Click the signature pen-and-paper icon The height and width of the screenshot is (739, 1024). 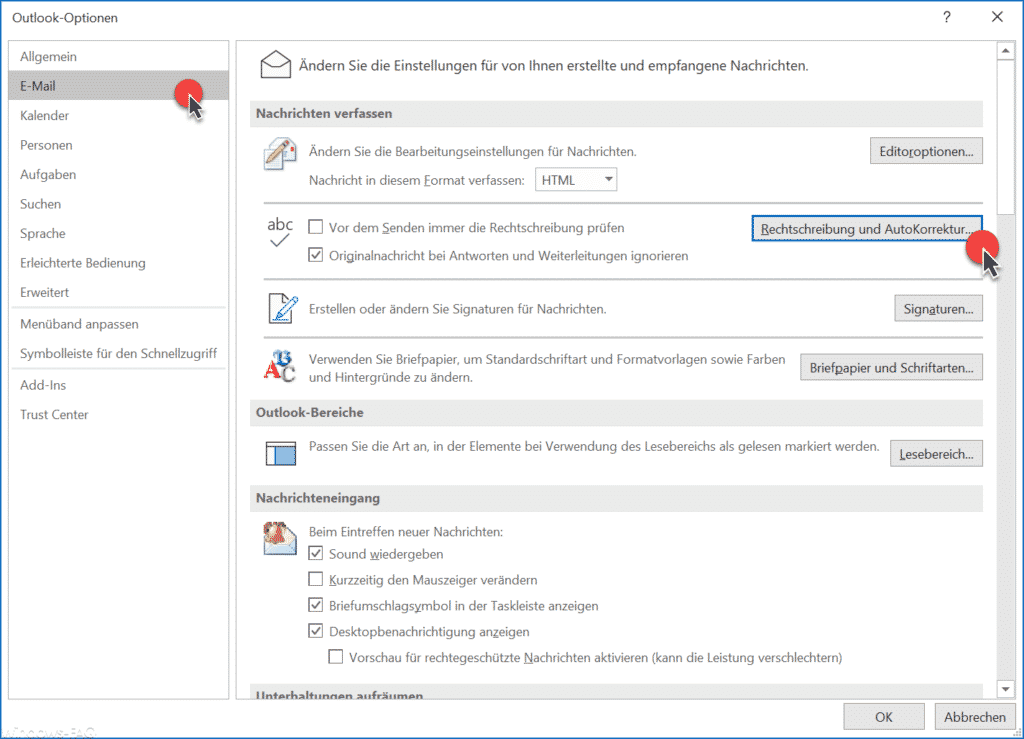283,308
